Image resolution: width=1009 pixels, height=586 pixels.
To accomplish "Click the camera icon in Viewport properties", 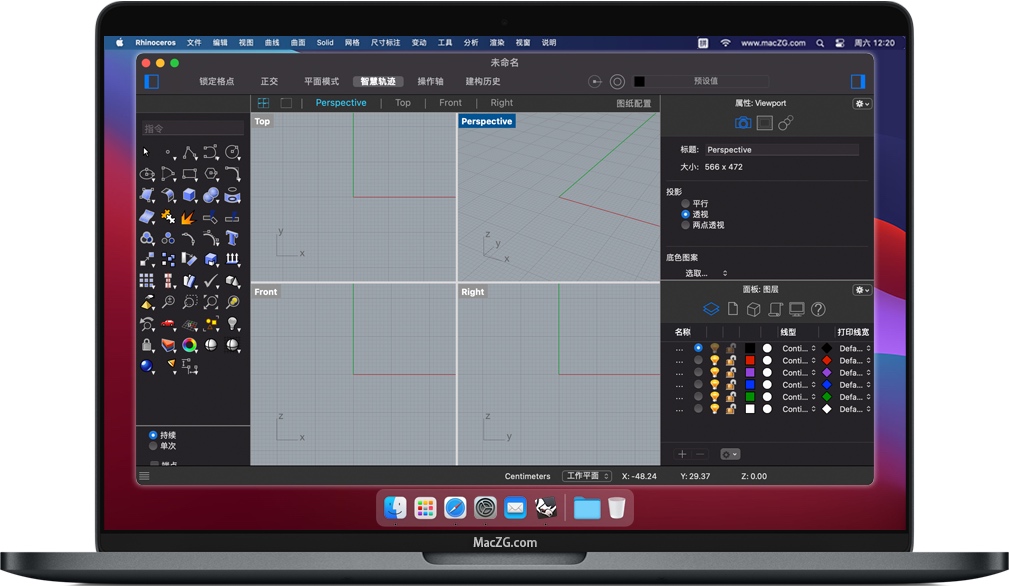I will point(742,123).
